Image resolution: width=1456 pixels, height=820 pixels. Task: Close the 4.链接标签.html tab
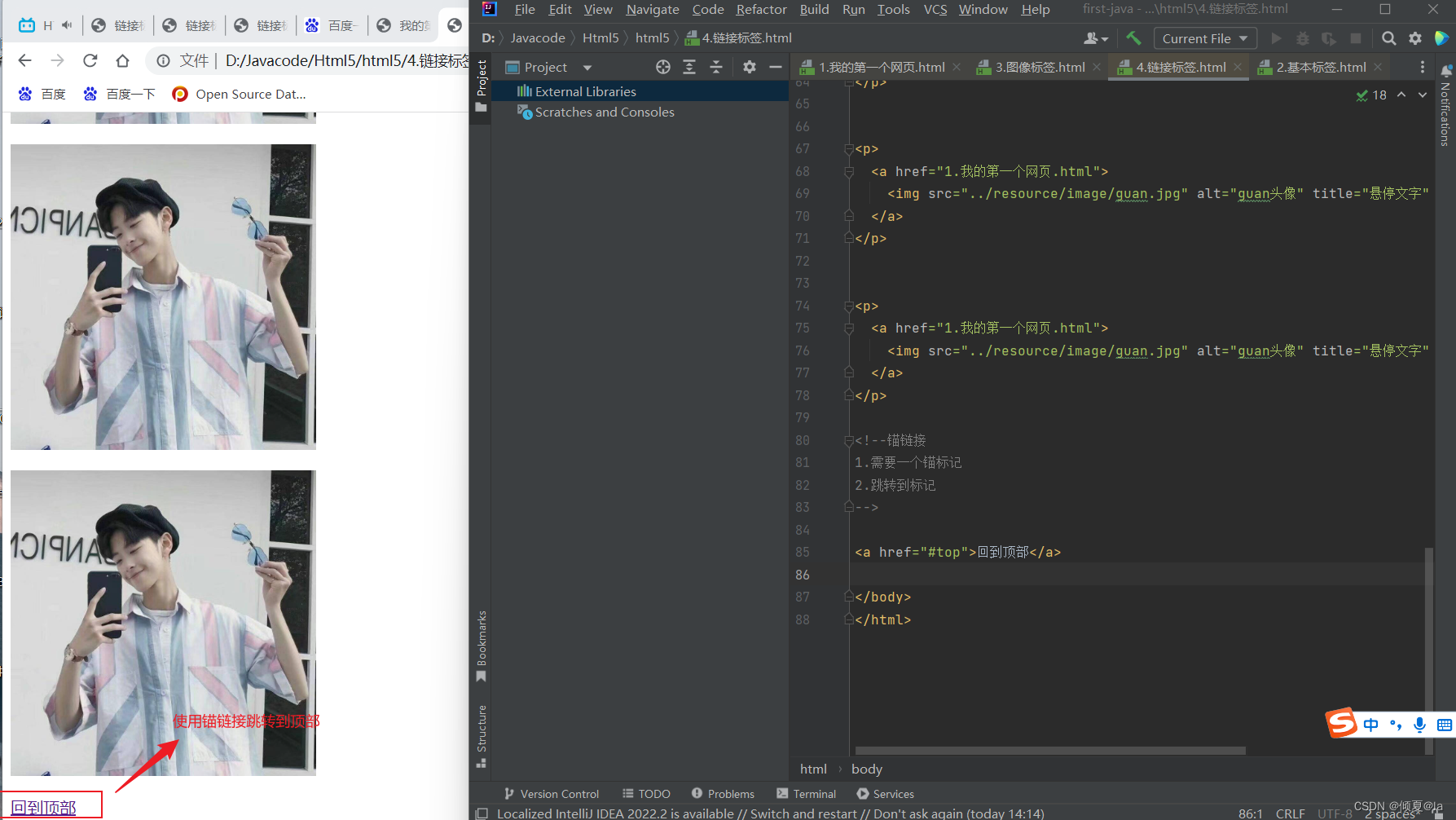1238,67
